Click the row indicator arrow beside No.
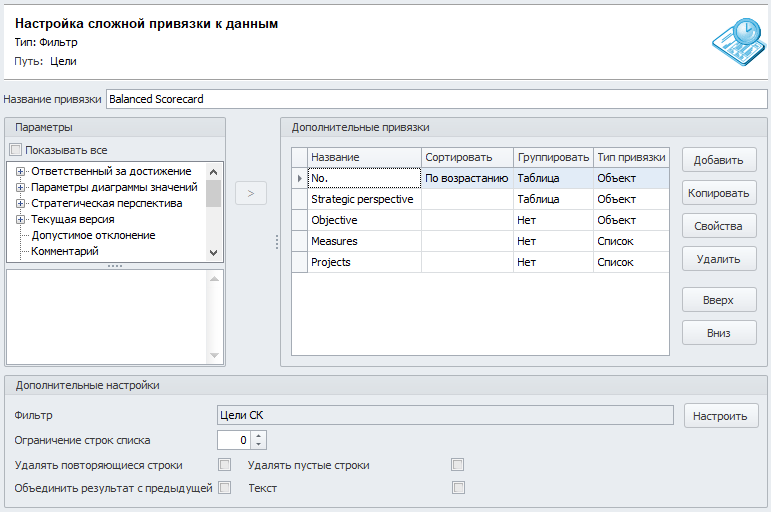Viewport: 771px width, 512px height. point(299,178)
